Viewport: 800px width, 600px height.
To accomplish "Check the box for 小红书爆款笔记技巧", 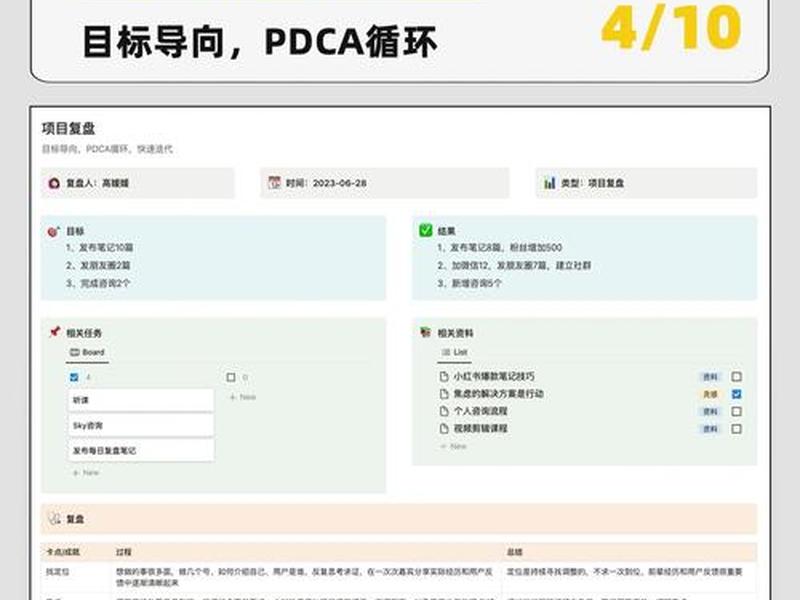I will coord(736,377).
